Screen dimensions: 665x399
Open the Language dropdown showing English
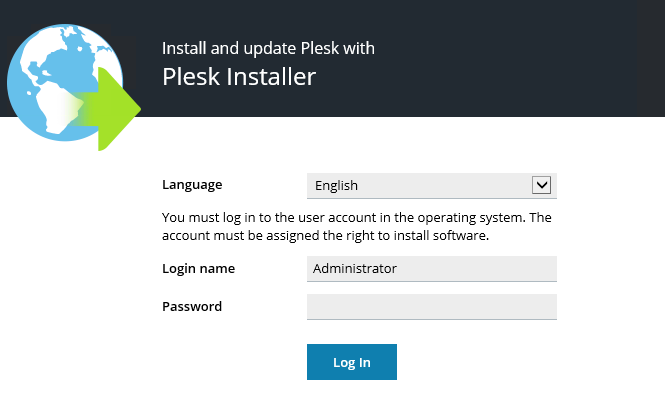431,186
